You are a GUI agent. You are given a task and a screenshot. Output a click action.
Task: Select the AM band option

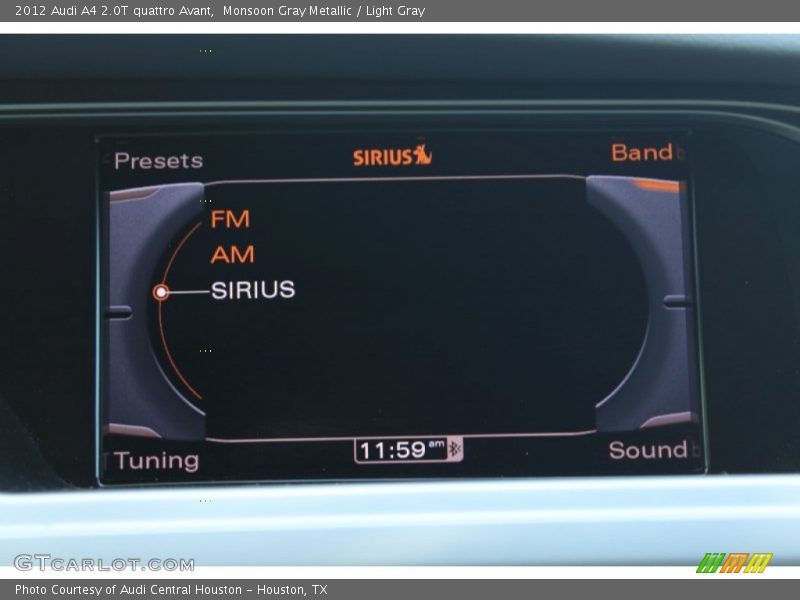[x=232, y=255]
